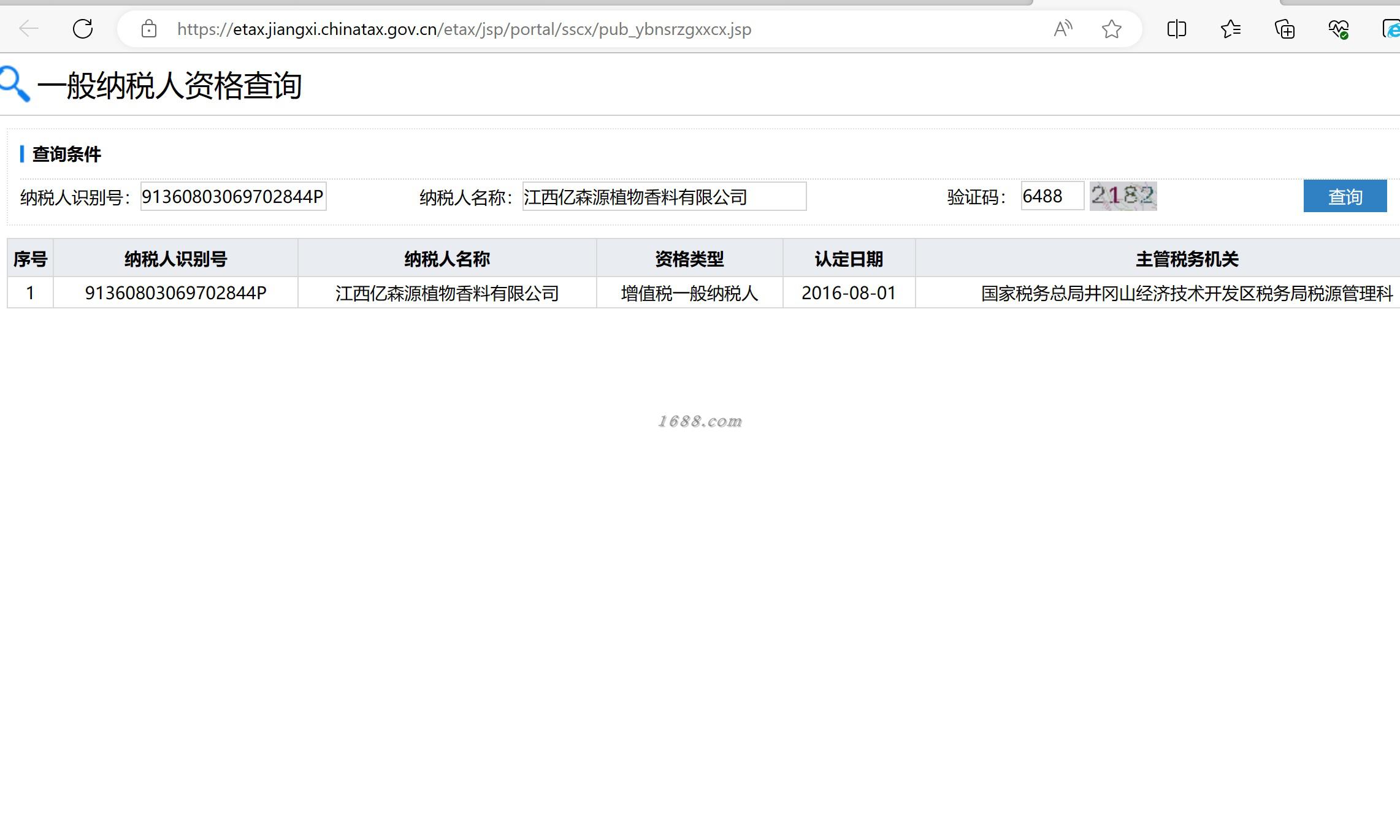Open Browser essentials heart icon
This screenshot has height=840, width=1400.
[x=1338, y=29]
